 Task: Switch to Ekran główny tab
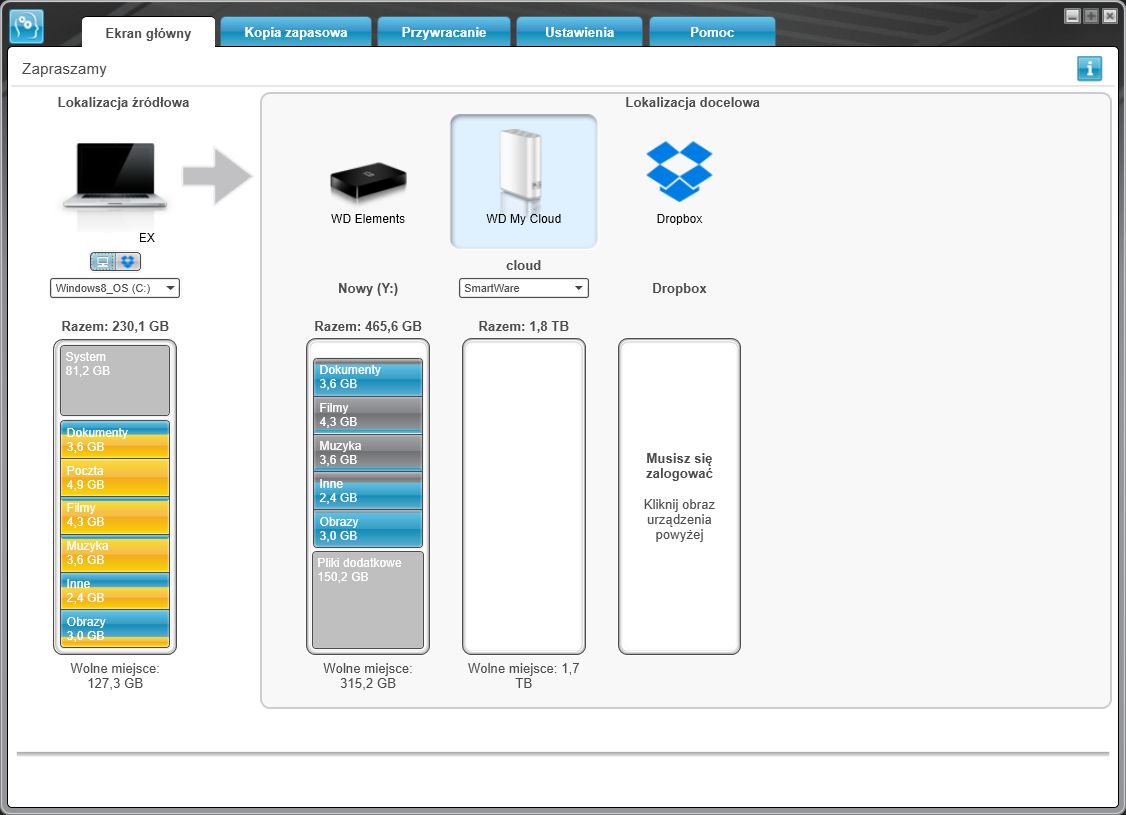148,32
